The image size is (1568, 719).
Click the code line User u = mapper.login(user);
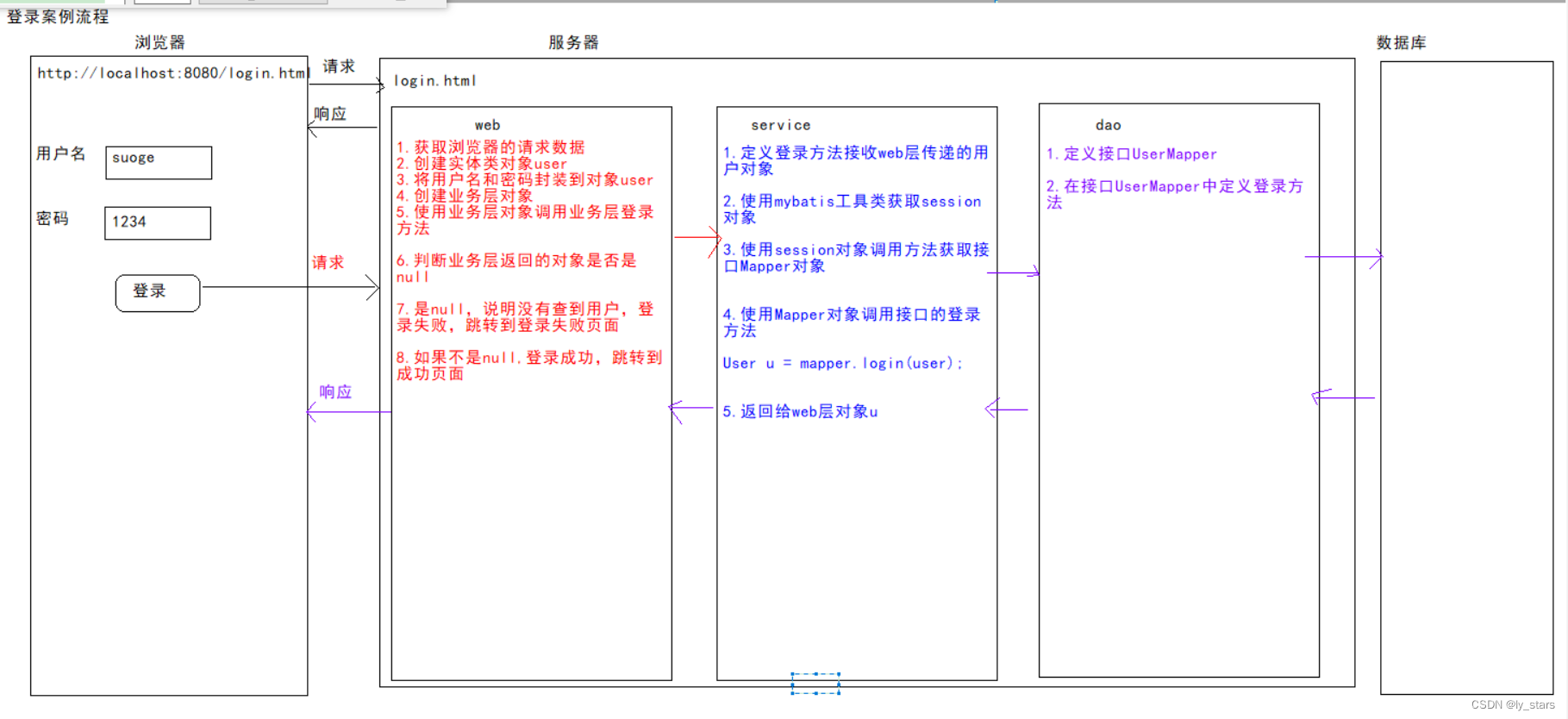pos(843,364)
